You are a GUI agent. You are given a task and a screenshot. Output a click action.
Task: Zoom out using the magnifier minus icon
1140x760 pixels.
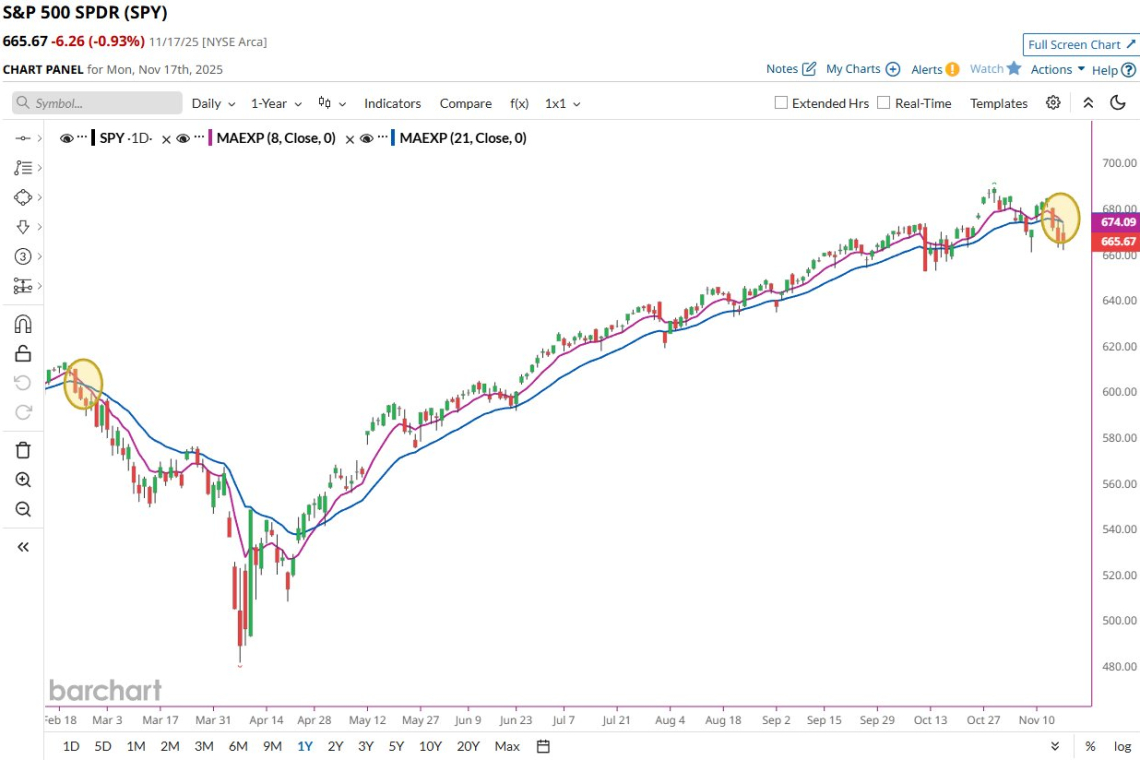(23, 510)
